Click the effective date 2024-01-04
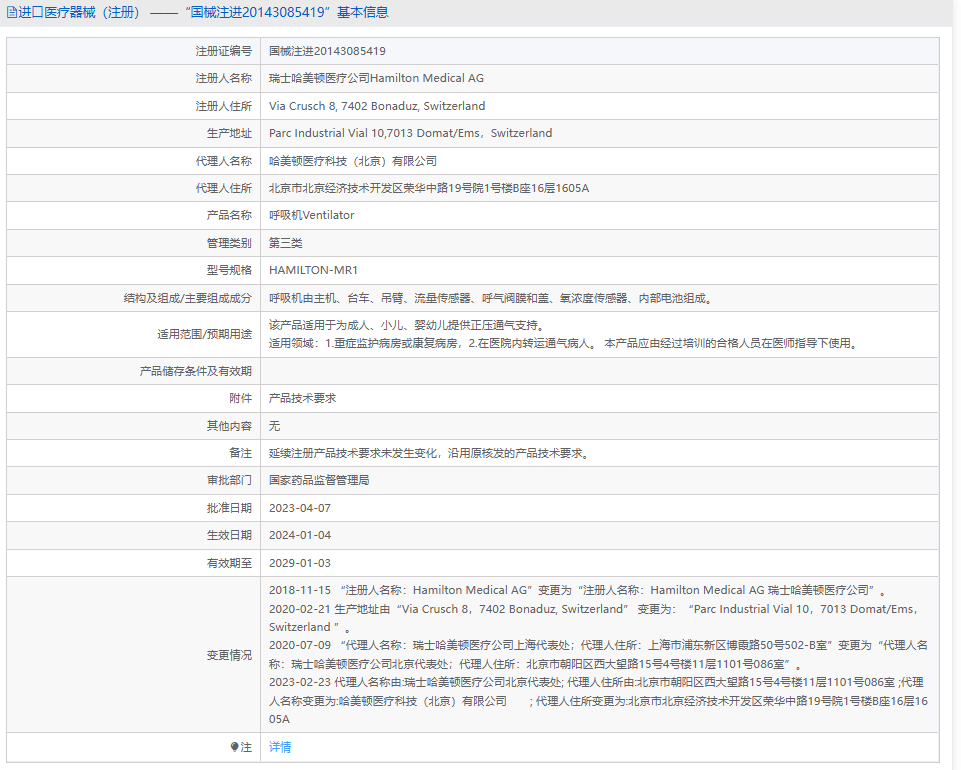Screen dimensions: 961x770 pyautogui.click(x=299, y=535)
